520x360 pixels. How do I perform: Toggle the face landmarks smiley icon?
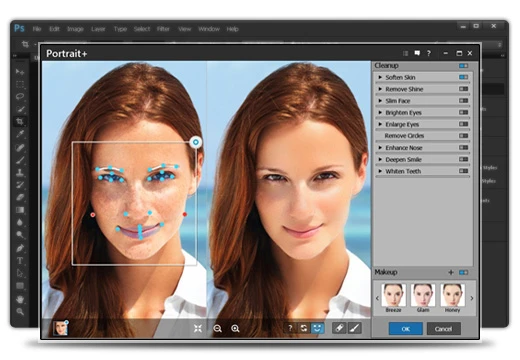[x=317, y=328]
